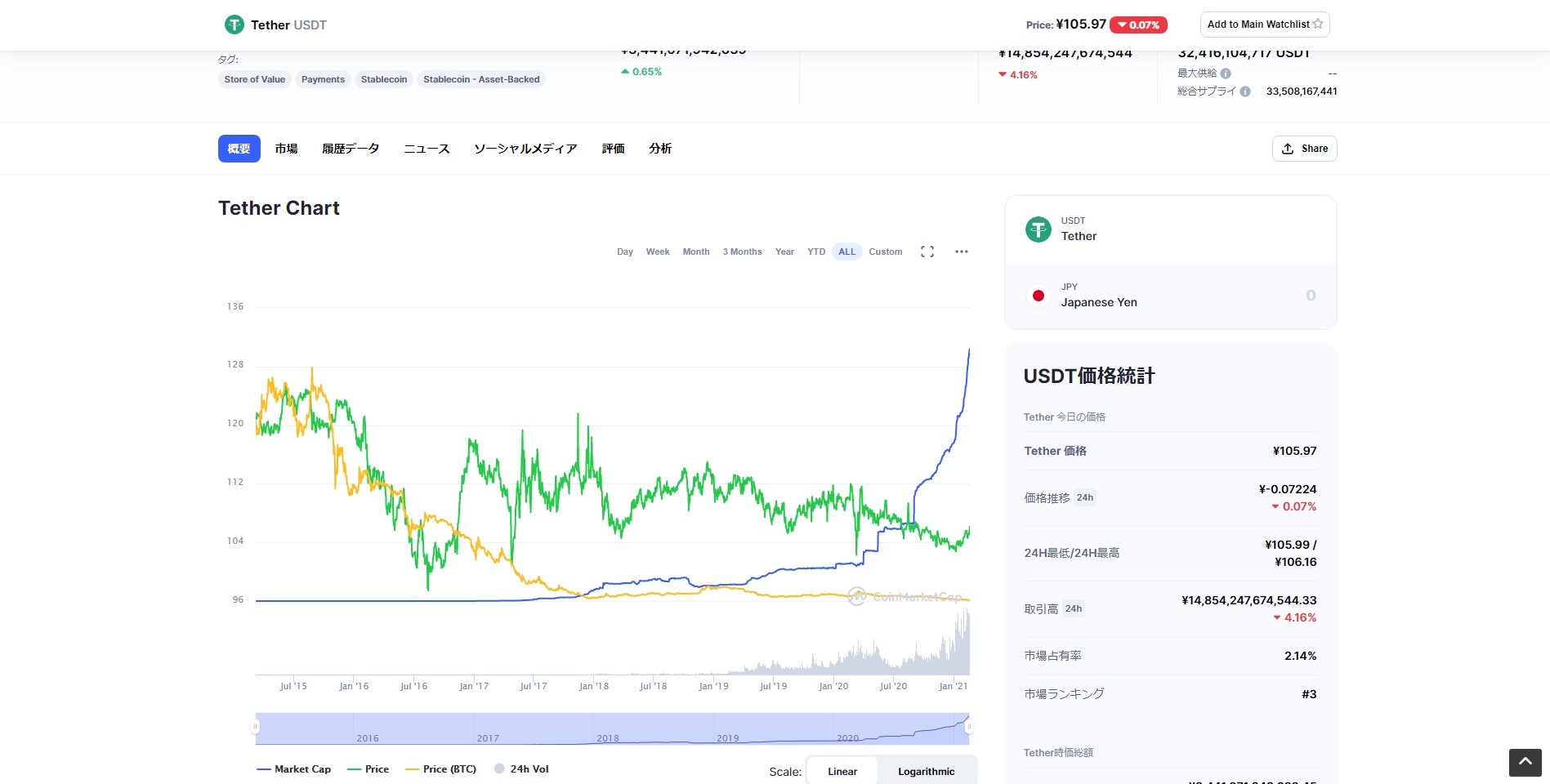This screenshot has width=1550, height=784.
Task: Open the chart three-dots options menu
Action: [961, 252]
